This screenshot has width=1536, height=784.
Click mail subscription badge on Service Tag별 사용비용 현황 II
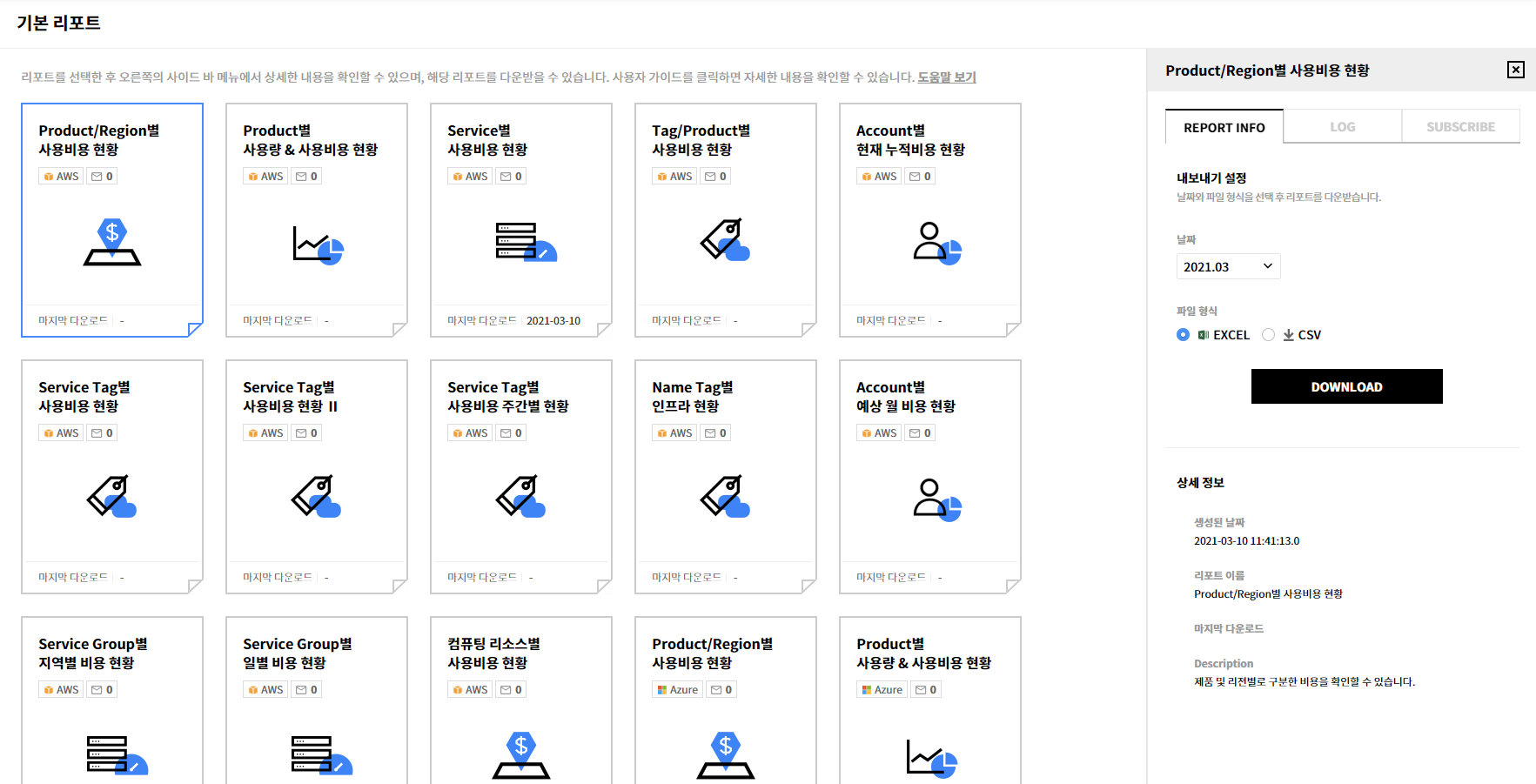point(306,433)
